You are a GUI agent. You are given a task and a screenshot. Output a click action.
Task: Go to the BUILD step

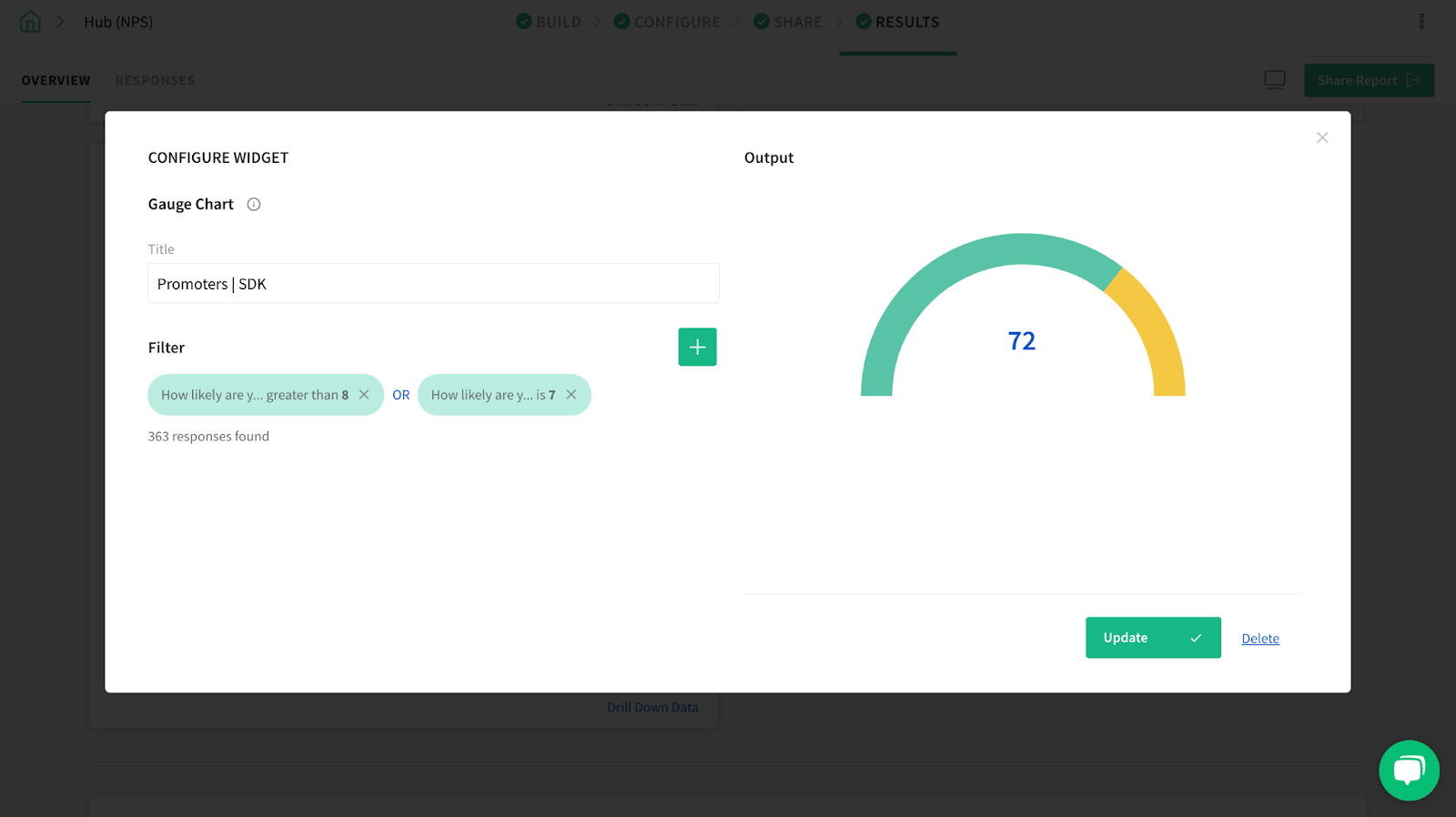click(549, 22)
